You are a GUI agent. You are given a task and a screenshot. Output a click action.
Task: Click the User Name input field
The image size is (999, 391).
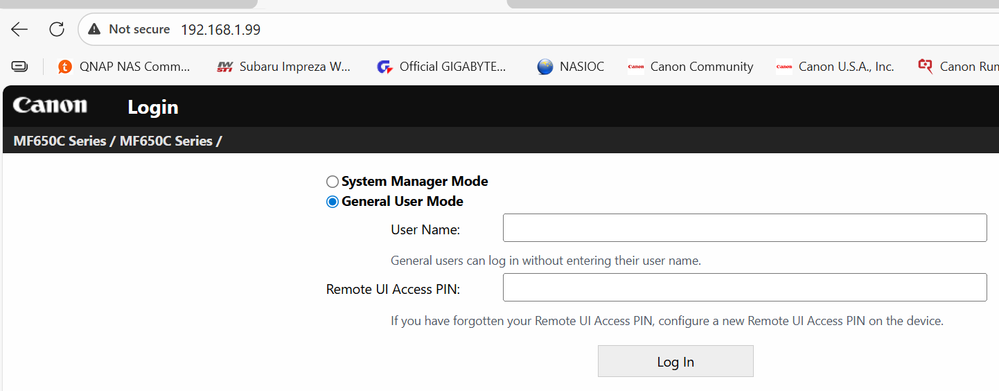coord(745,227)
